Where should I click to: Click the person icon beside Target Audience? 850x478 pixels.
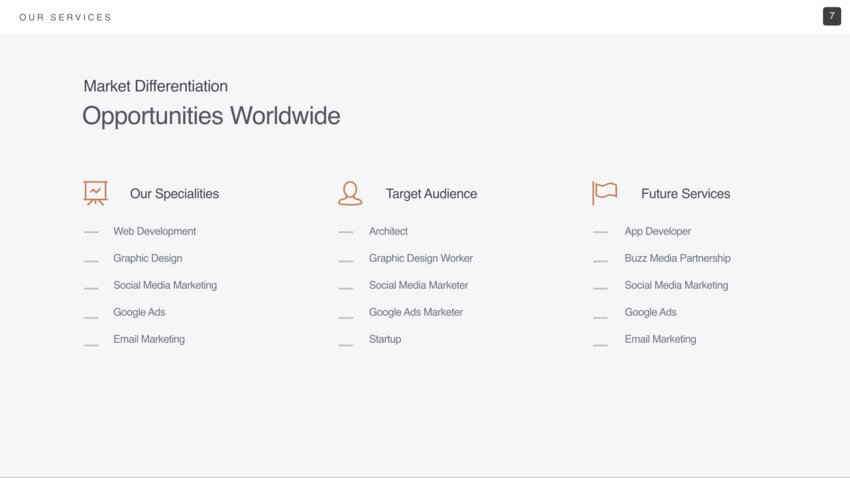click(350, 193)
